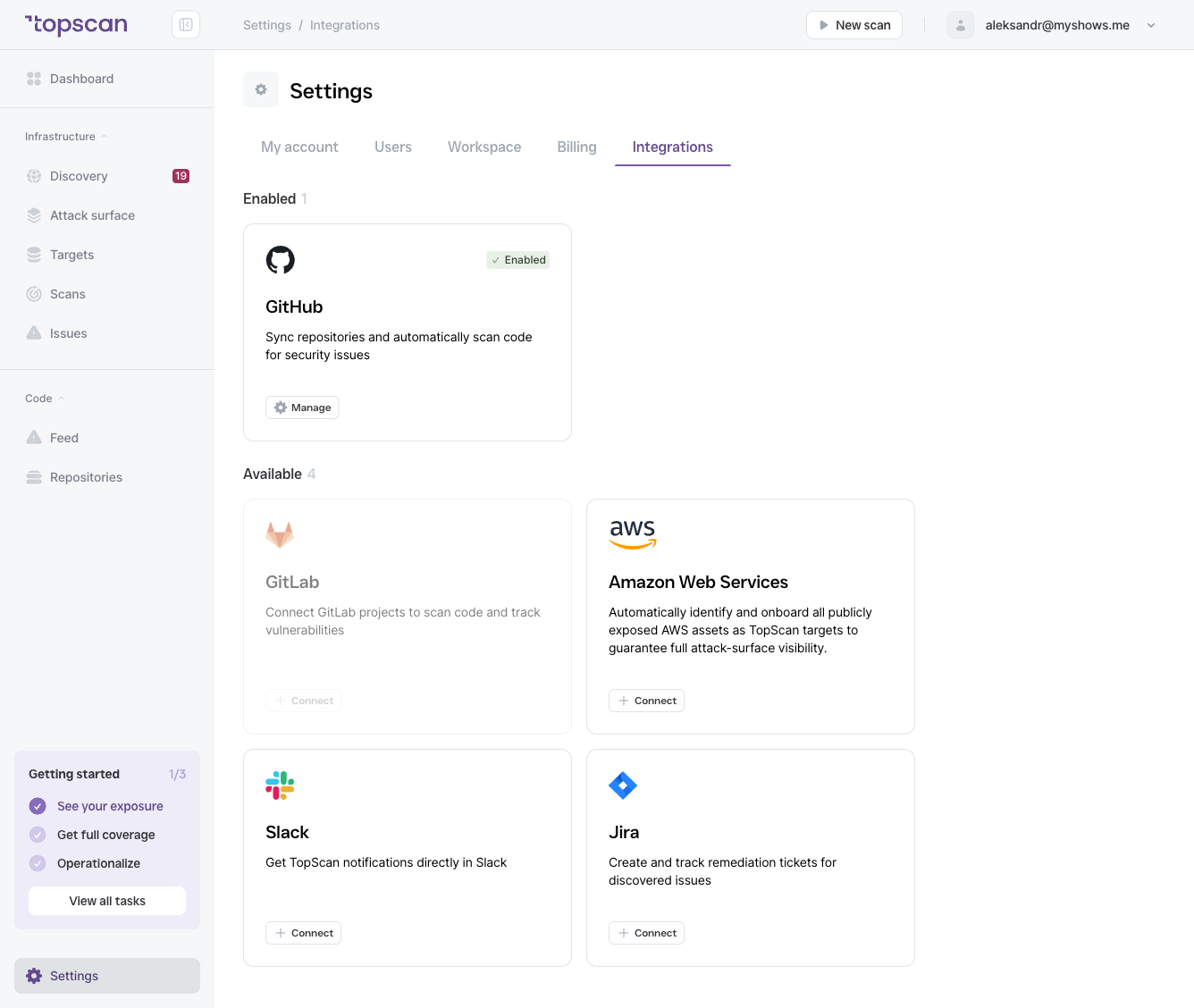1194x1008 pixels.
Task: Toggle the Get full coverage checkmark
Action: pyautogui.click(x=38, y=835)
